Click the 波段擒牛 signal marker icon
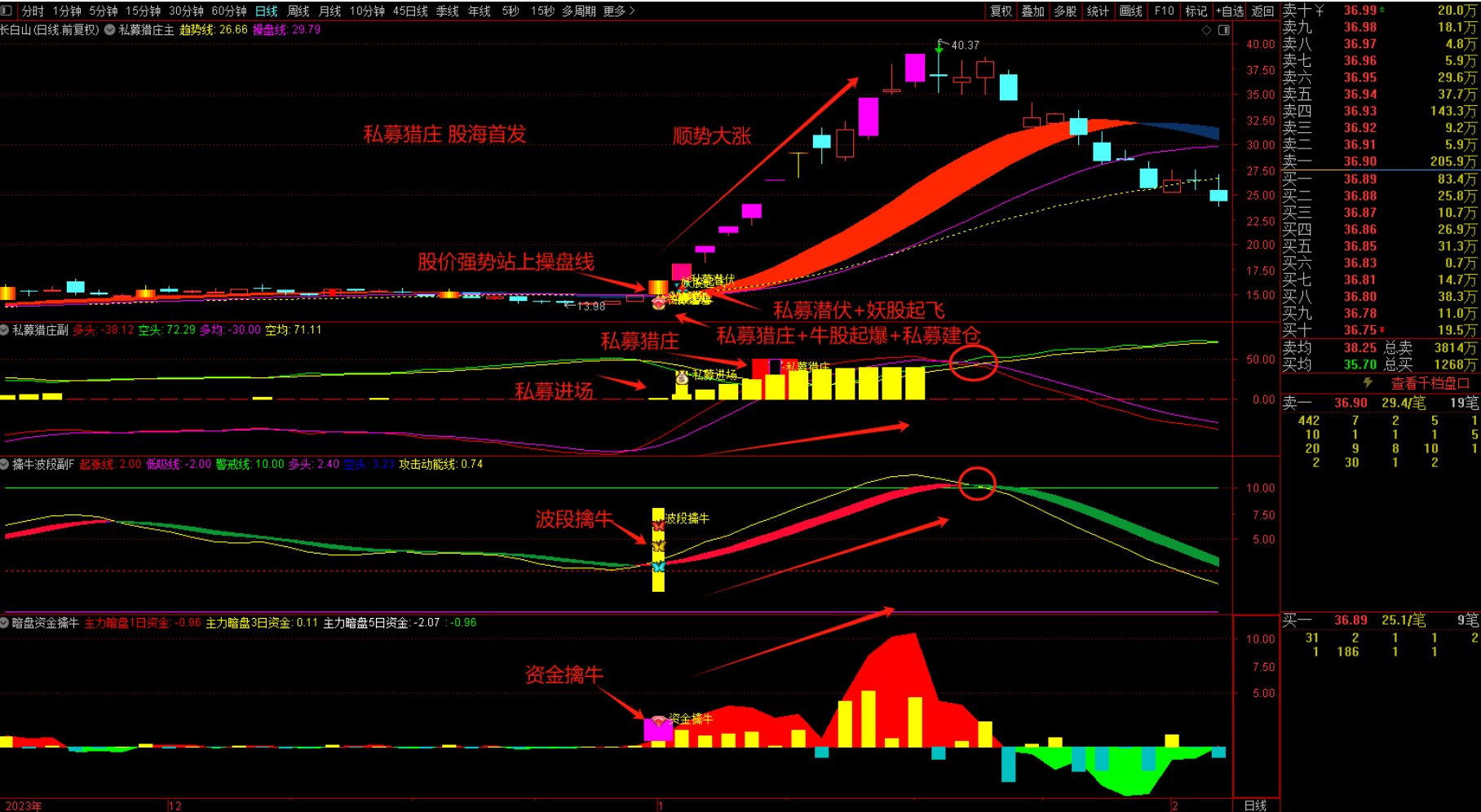The width and height of the screenshot is (1481, 812). pos(658,546)
